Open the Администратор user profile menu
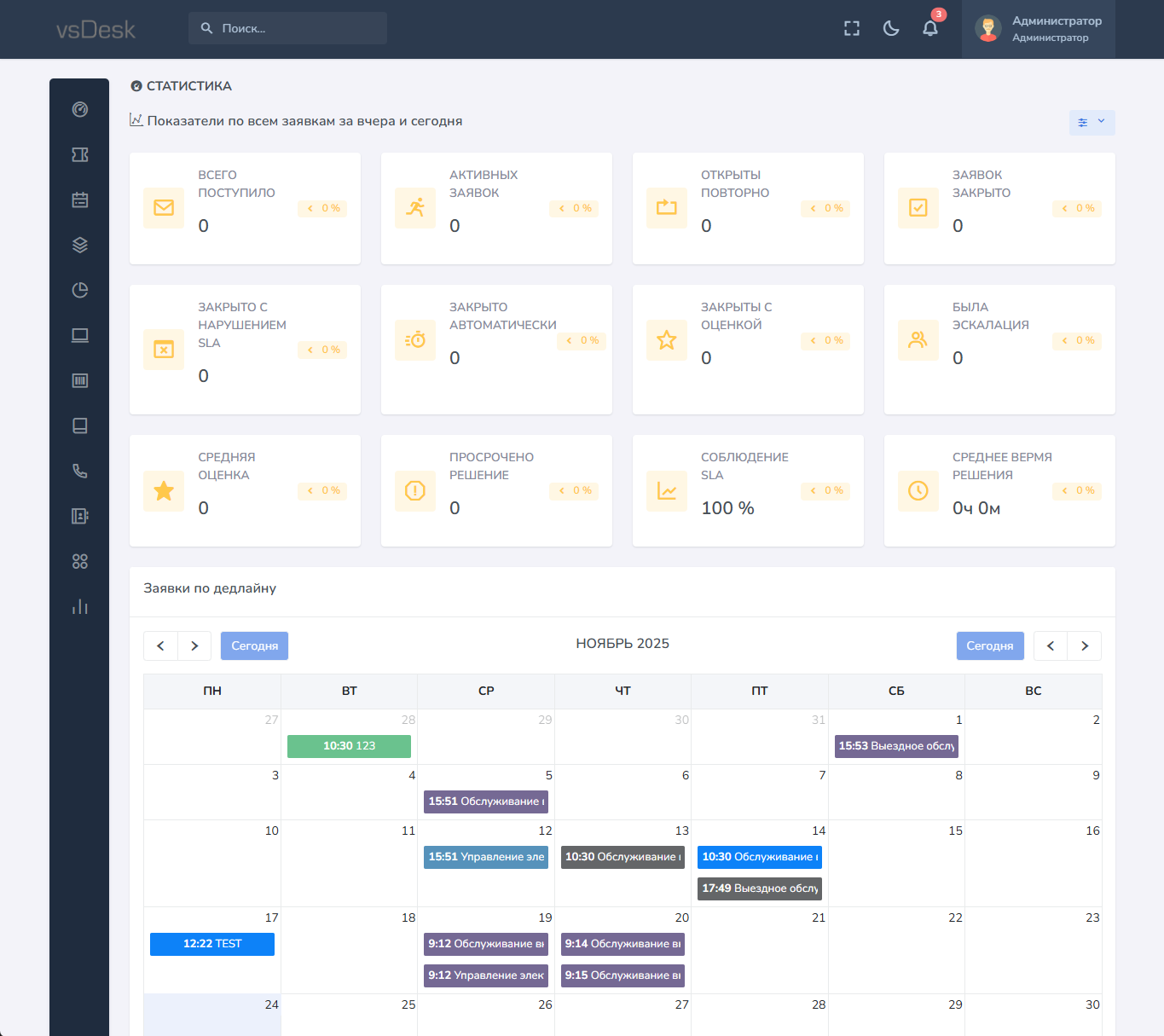The image size is (1164, 1036). coord(1038,29)
